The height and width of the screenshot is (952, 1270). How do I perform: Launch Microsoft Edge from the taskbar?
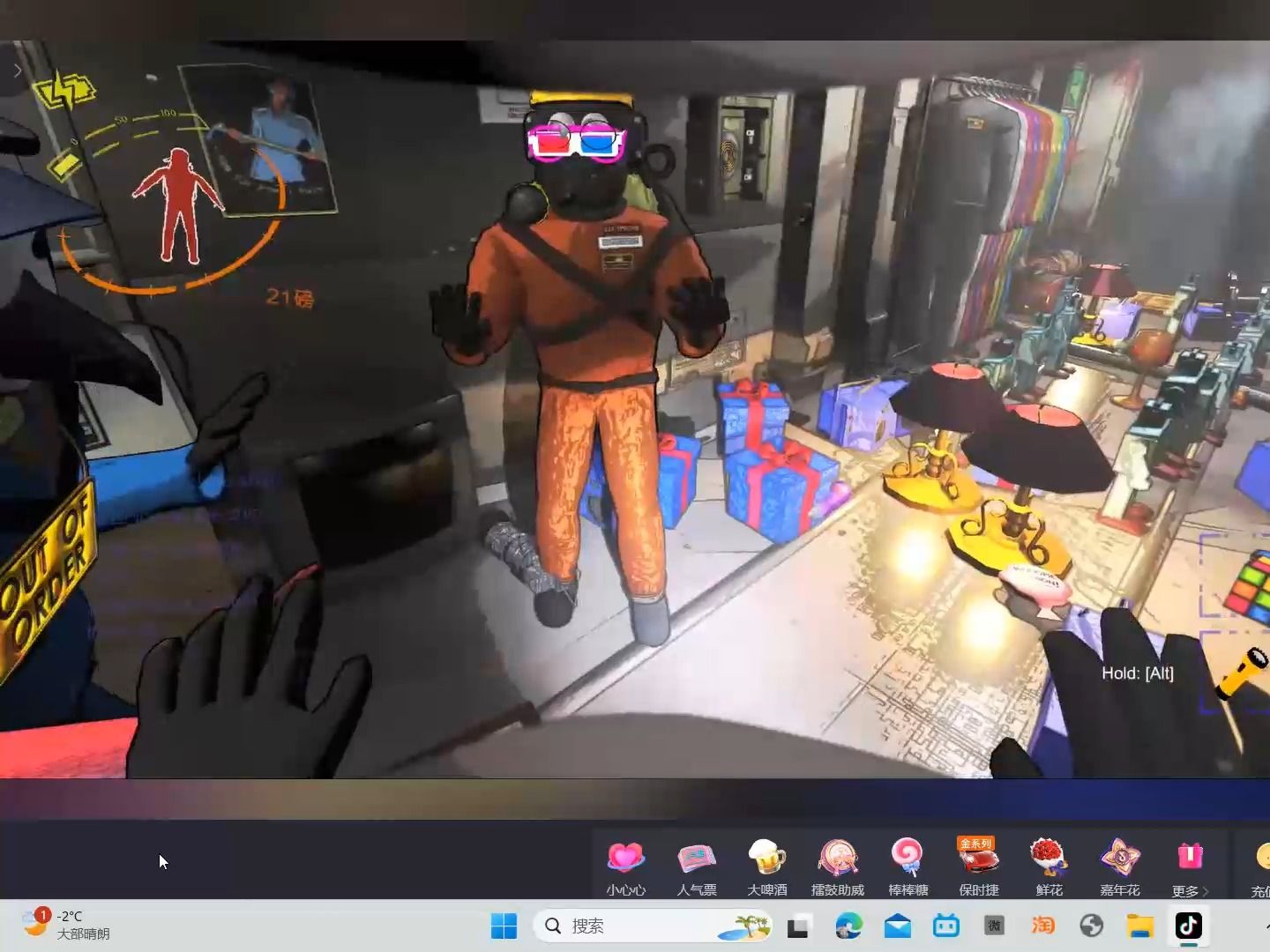pyautogui.click(x=848, y=926)
